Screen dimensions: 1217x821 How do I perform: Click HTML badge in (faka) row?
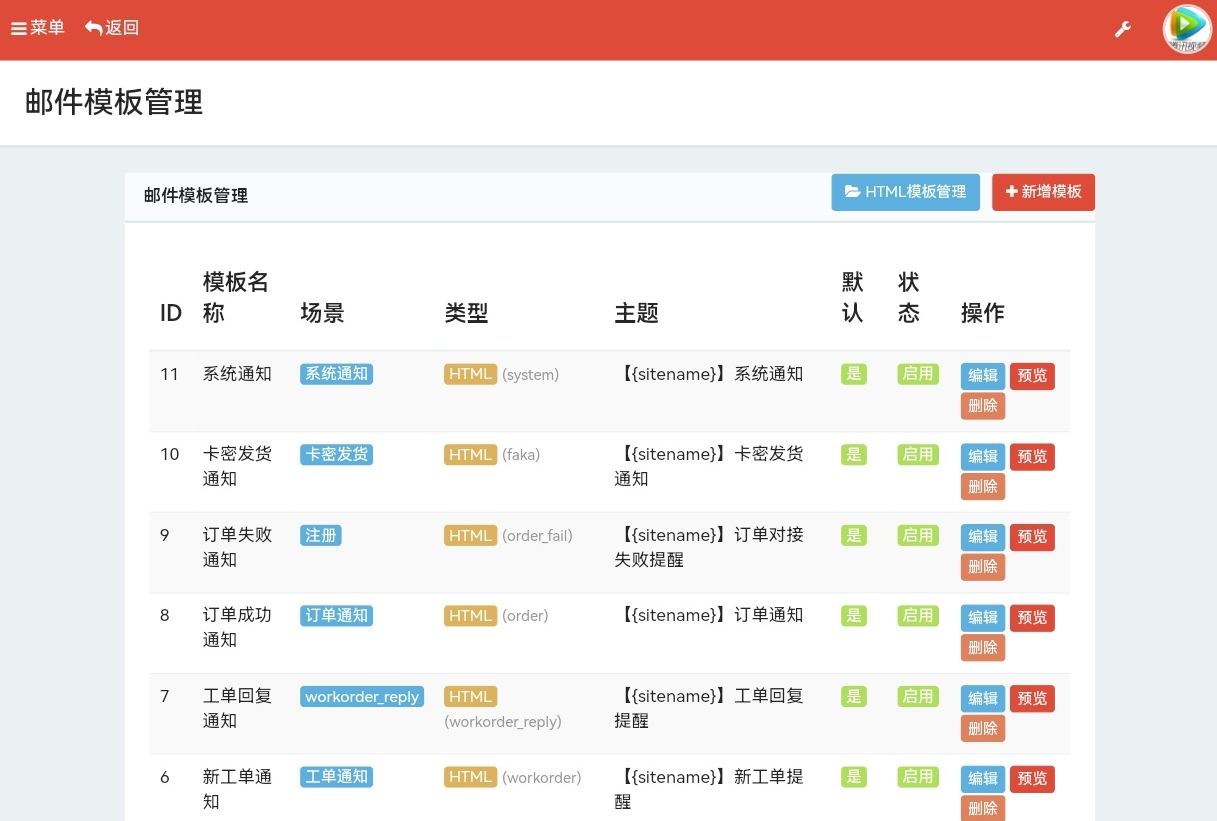[x=470, y=454]
